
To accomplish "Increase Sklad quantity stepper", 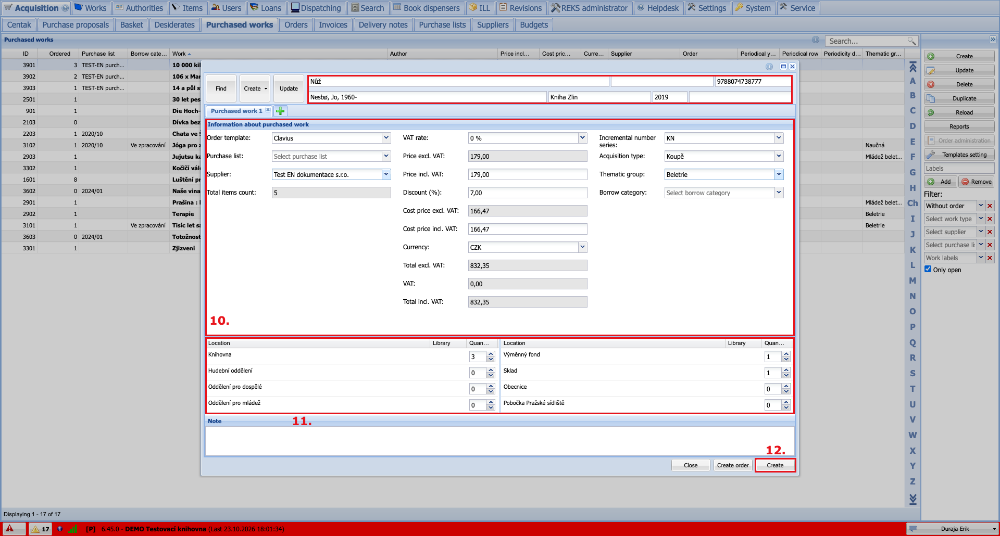I will (x=786, y=370).
